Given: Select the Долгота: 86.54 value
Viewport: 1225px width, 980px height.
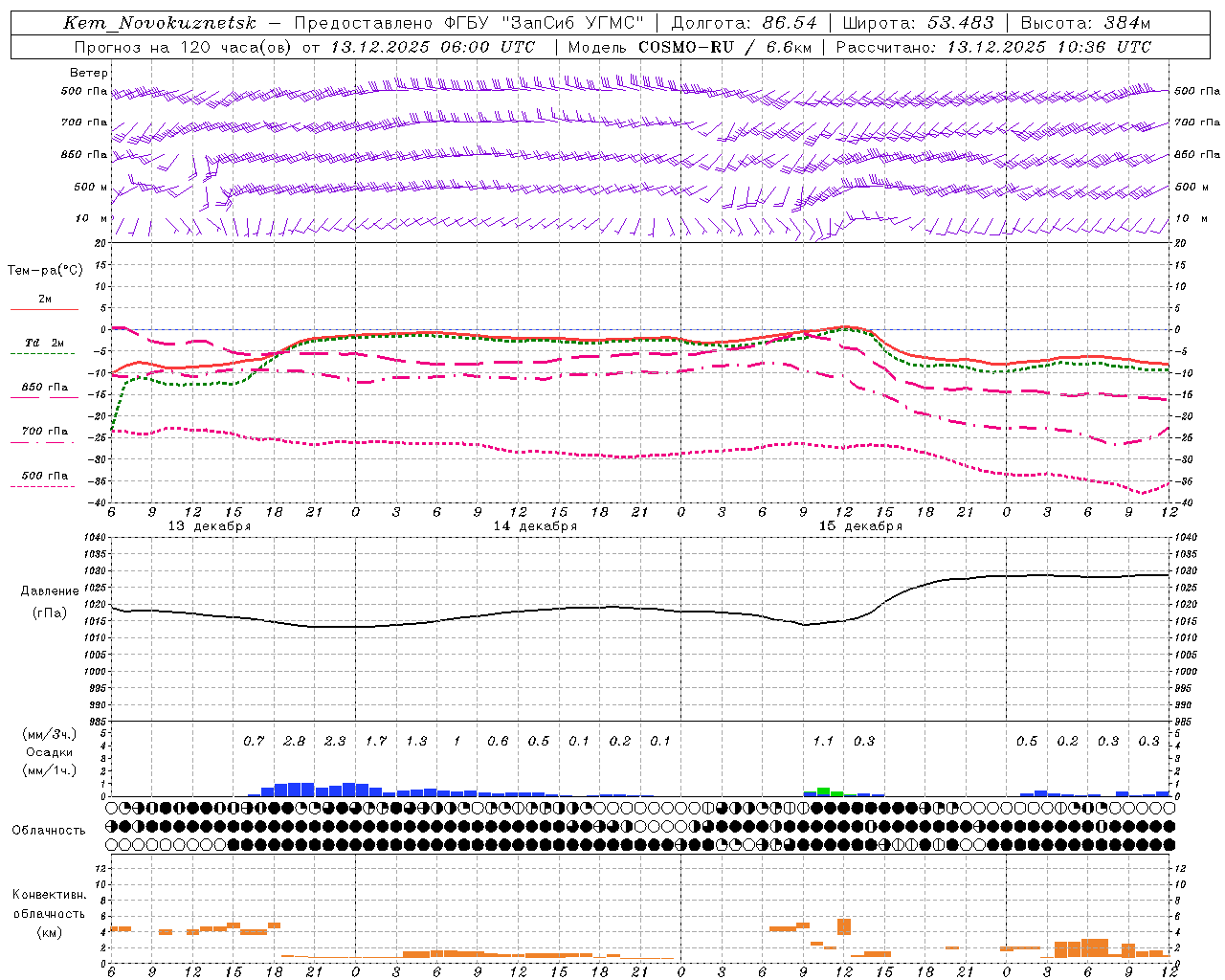Looking at the screenshot, I should [745, 23].
